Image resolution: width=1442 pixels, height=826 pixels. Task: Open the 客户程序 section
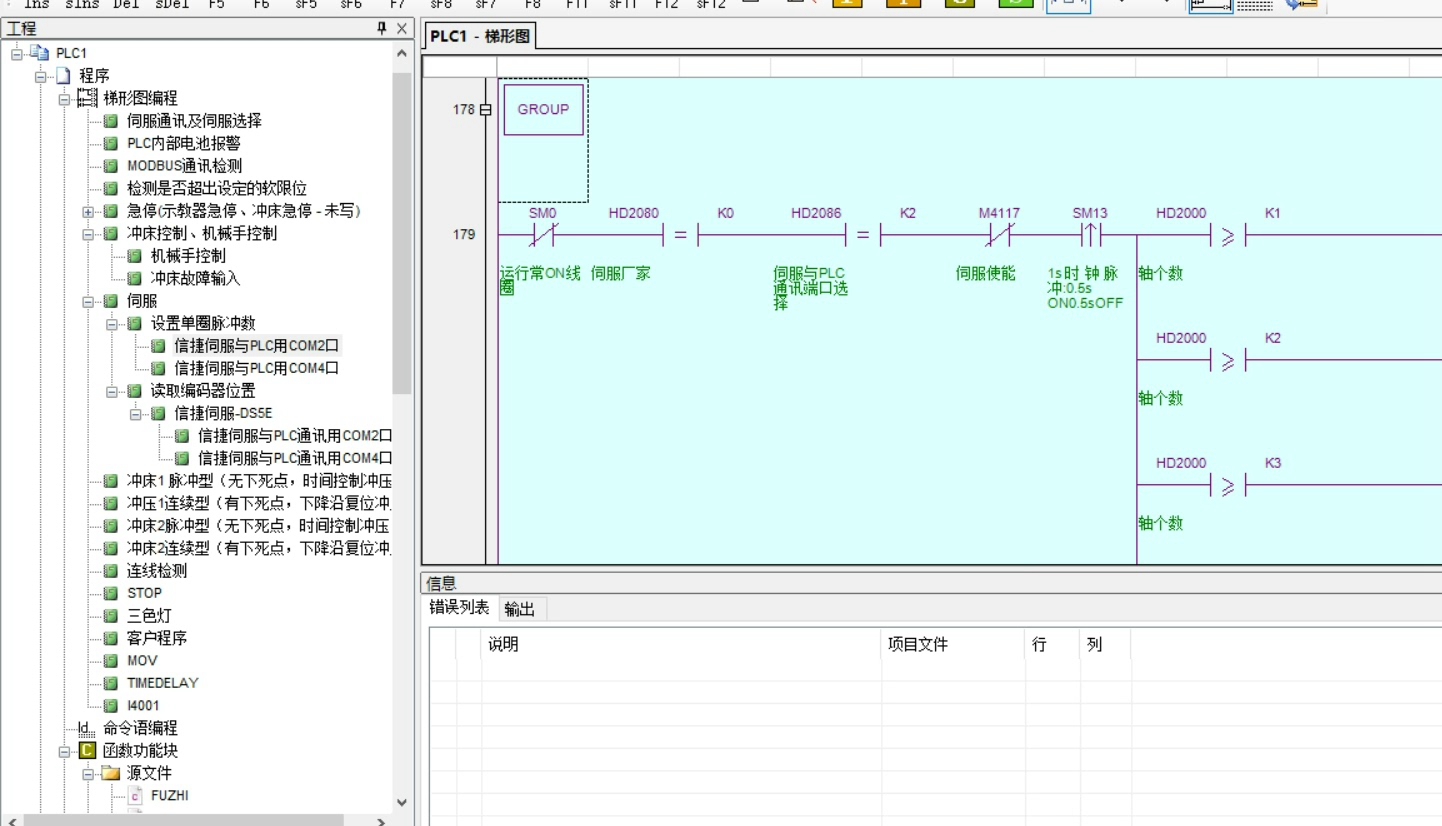(x=157, y=638)
